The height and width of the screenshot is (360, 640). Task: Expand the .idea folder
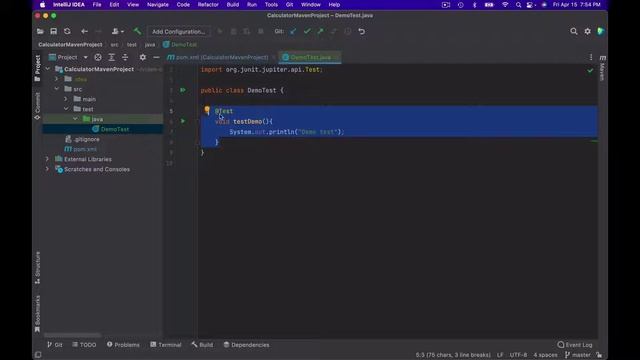coord(57,79)
